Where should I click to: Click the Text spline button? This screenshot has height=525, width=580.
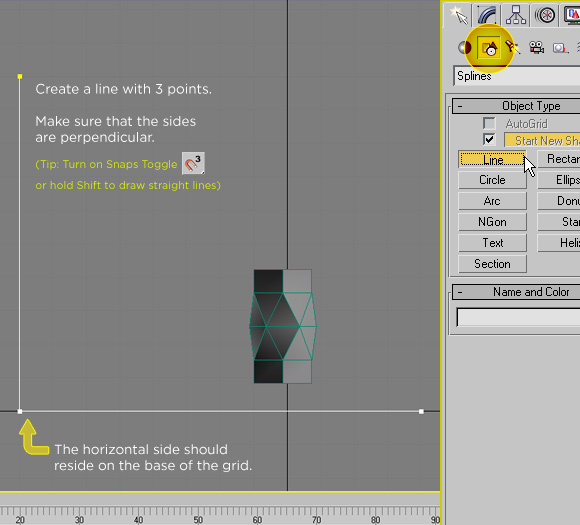click(492, 243)
